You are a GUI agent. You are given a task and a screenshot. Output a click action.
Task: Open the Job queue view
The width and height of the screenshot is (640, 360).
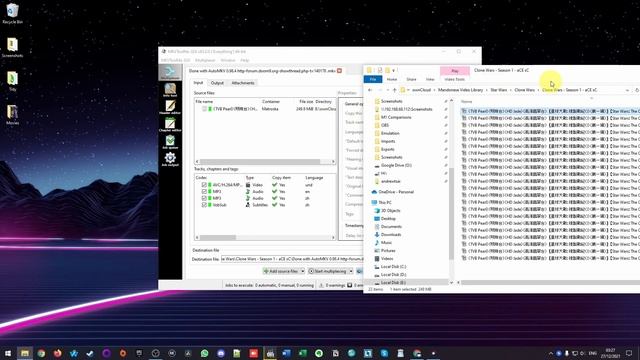pyautogui.click(x=170, y=142)
